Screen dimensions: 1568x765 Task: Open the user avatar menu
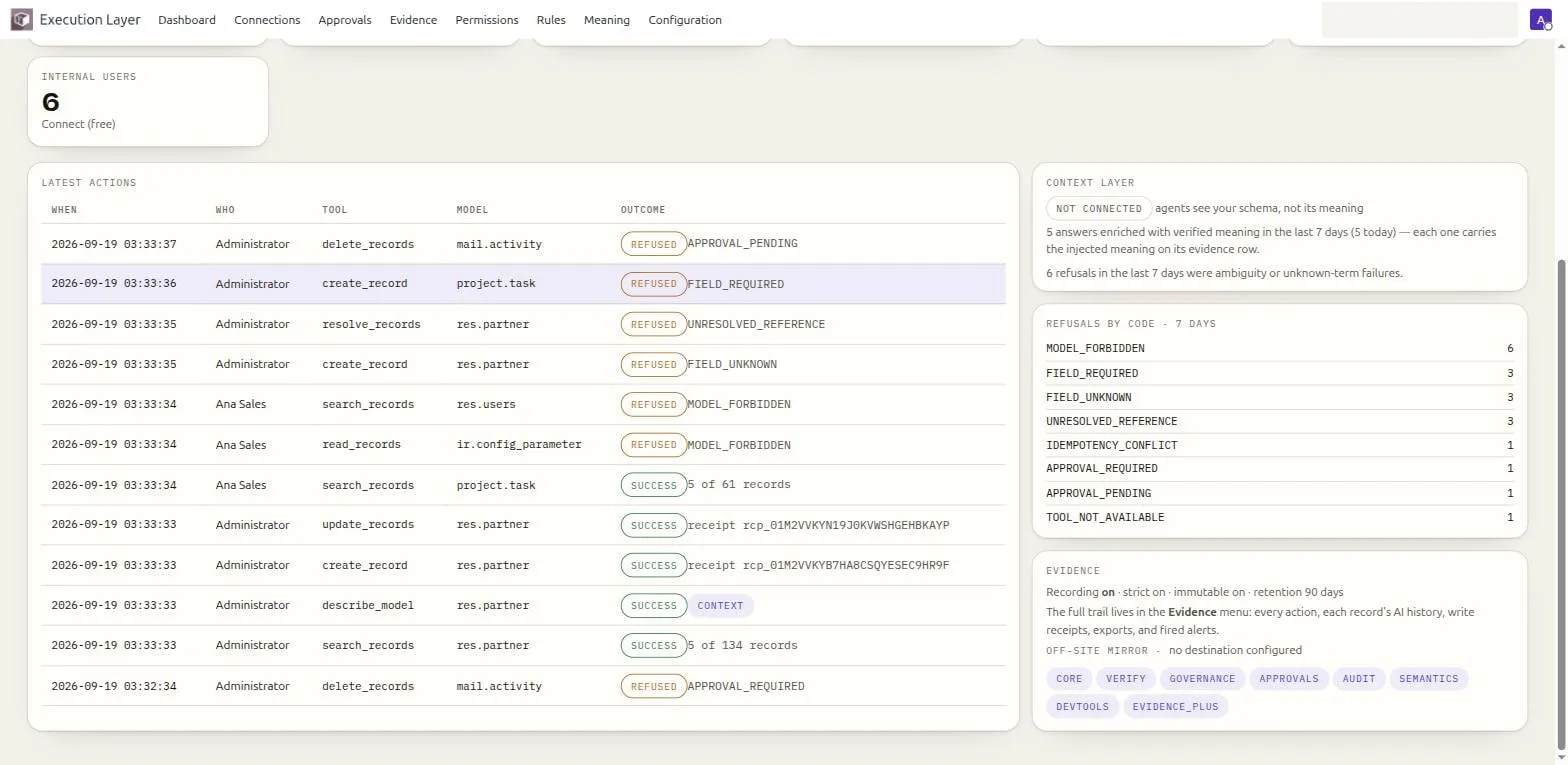[1541, 20]
